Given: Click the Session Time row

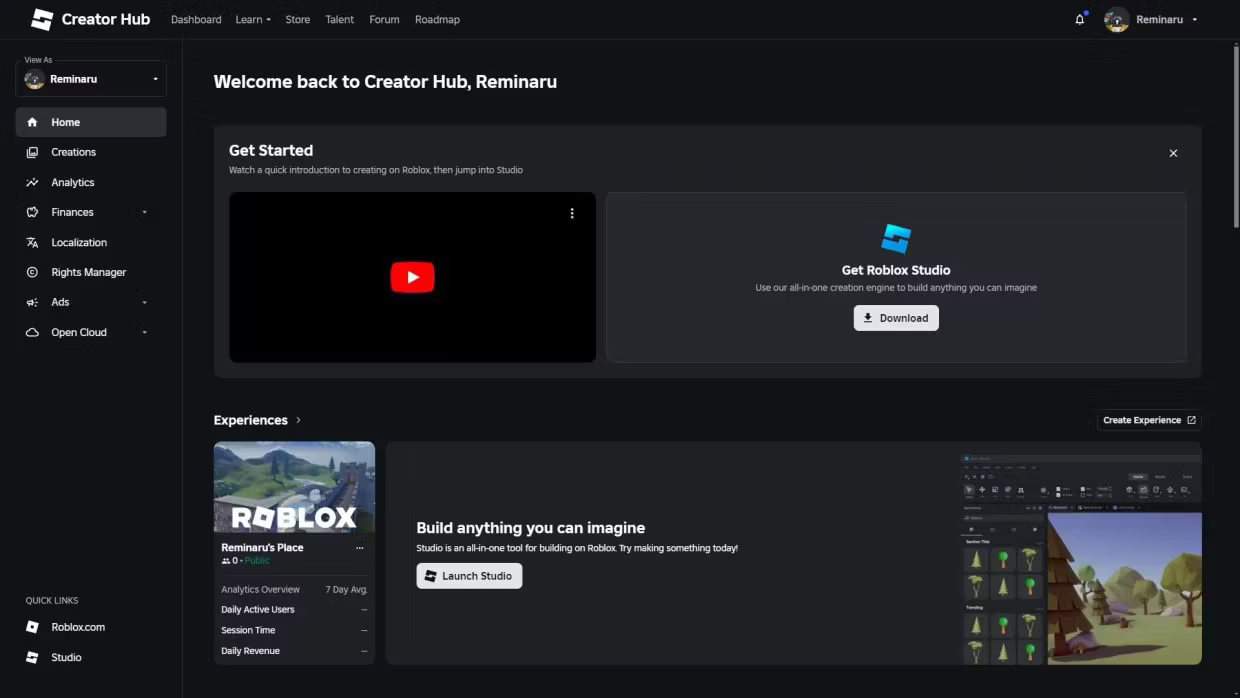Looking at the screenshot, I should pos(295,630).
